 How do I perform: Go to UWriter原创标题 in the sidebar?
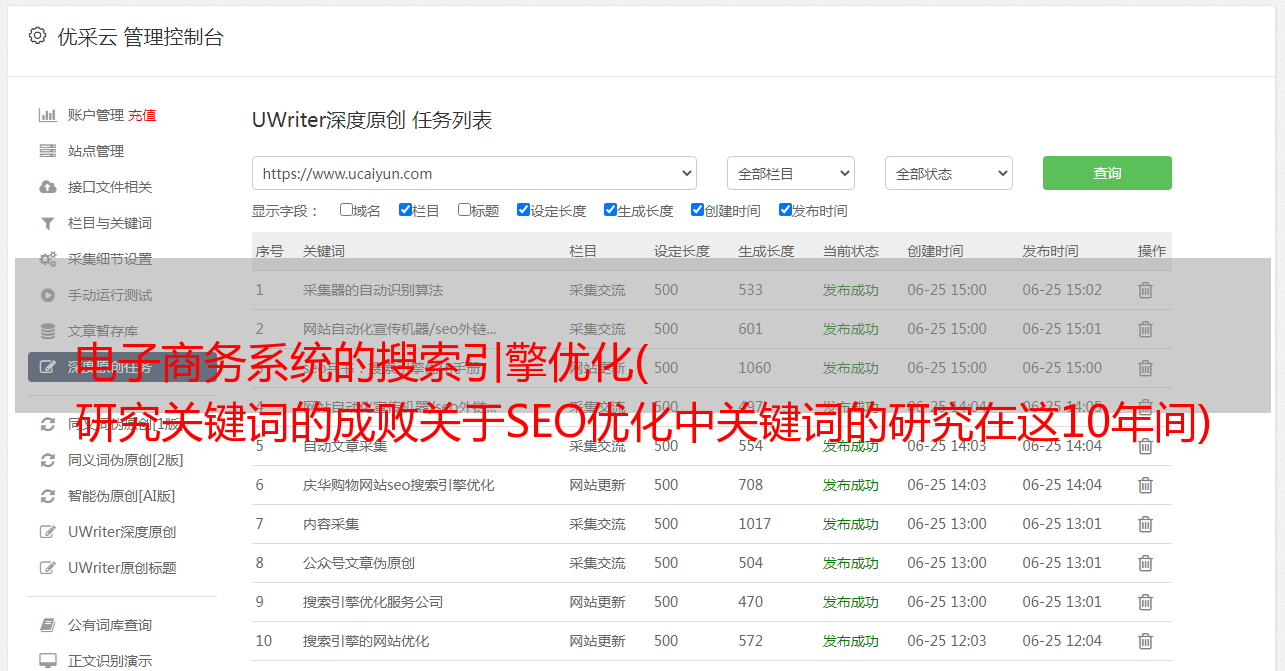122,568
